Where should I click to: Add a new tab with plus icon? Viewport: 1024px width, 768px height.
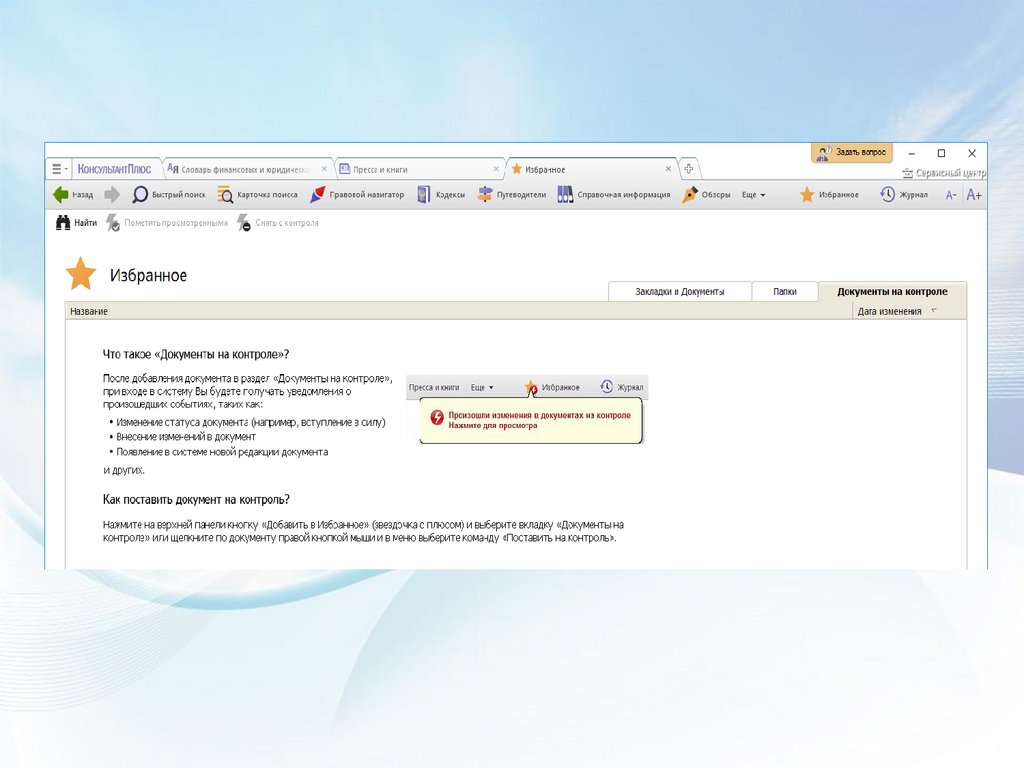point(689,169)
